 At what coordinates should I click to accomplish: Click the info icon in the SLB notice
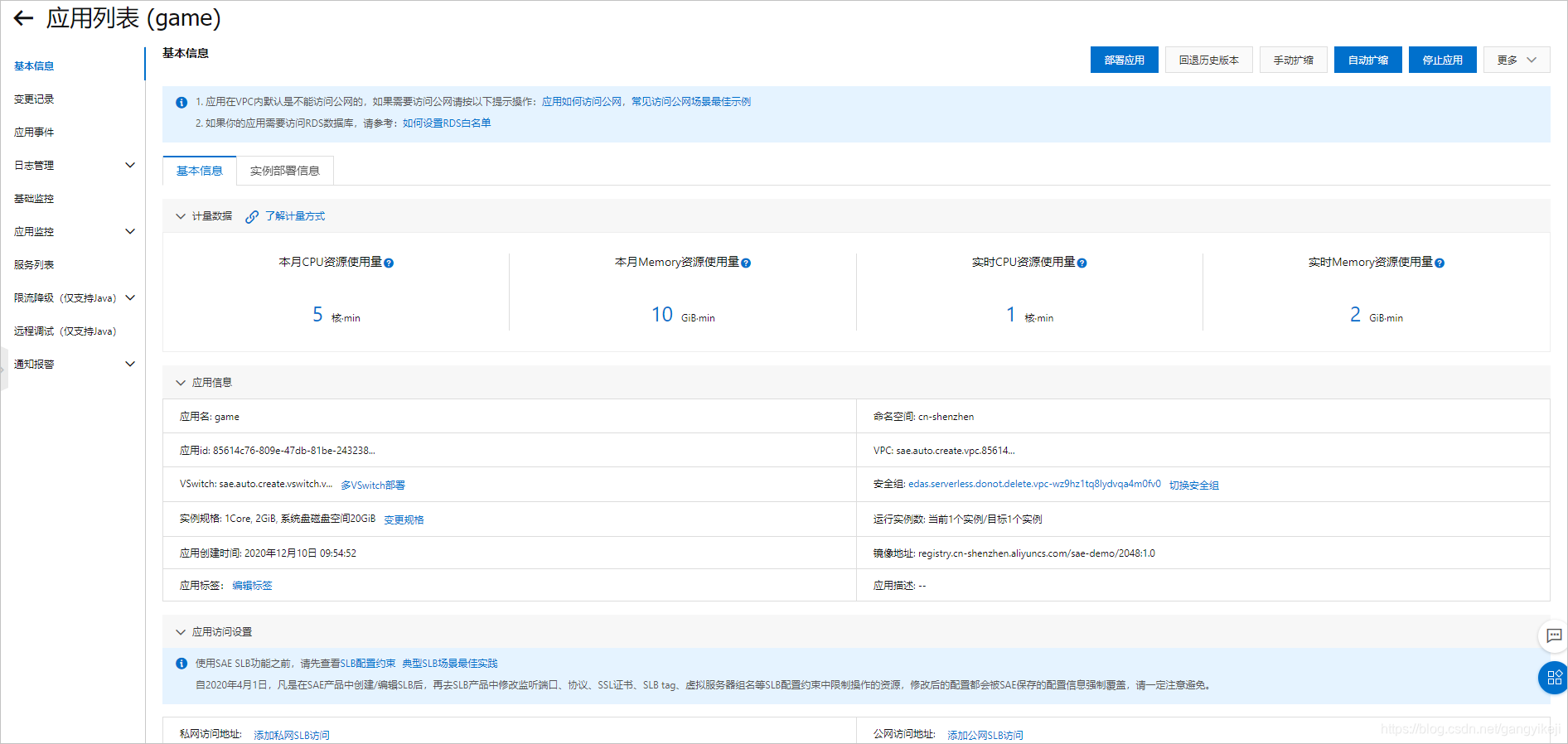[x=181, y=664]
